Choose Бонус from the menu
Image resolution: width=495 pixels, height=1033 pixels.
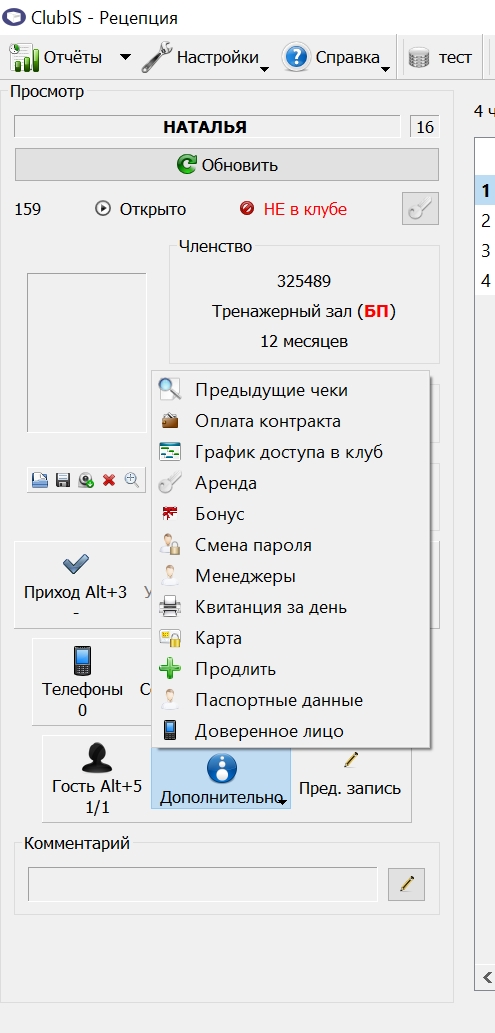tap(291, 514)
